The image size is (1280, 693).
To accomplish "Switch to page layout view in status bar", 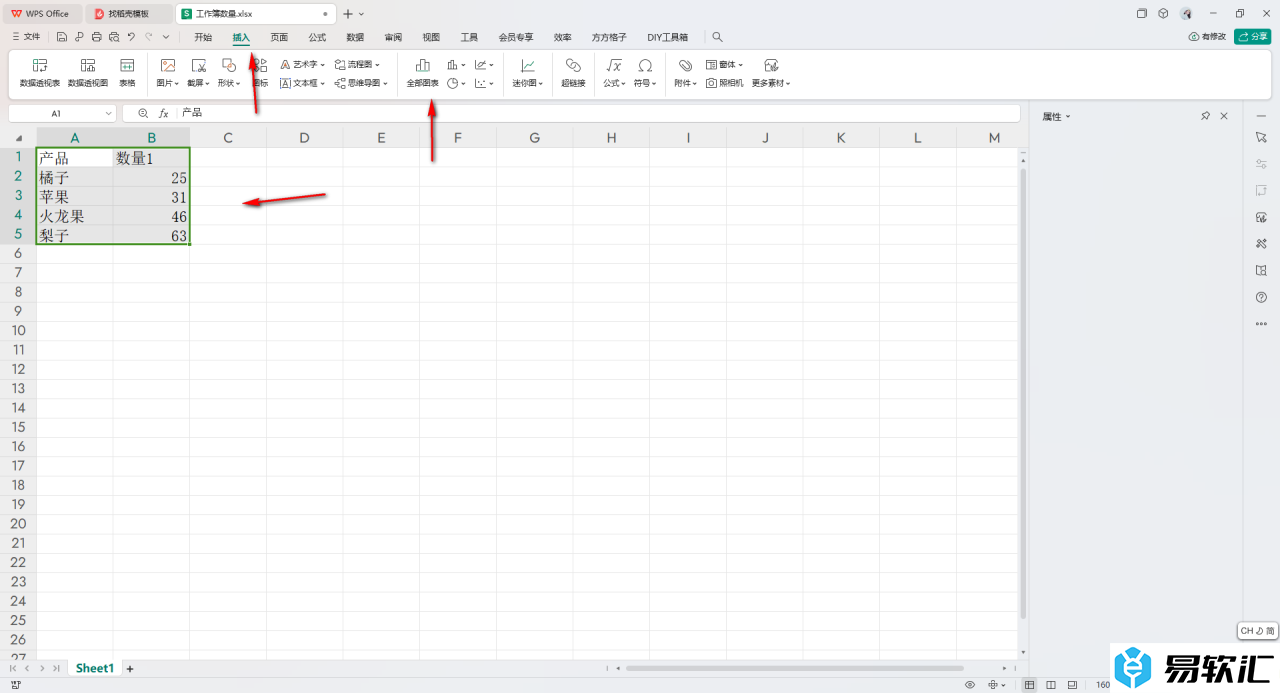I will pos(1051,685).
